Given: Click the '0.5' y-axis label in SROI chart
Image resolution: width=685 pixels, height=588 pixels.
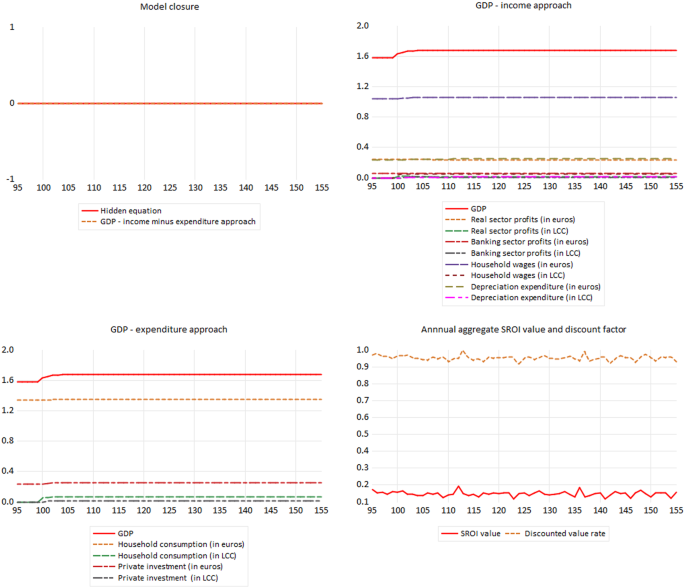Looking at the screenshot, I should (363, 434).
